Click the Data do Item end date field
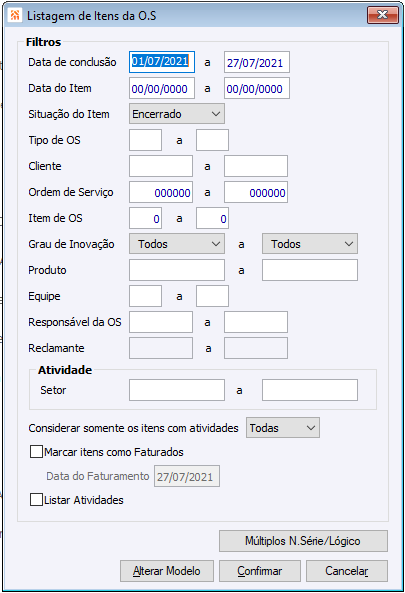This screenshot has height=593, width=405. [257, 88]
